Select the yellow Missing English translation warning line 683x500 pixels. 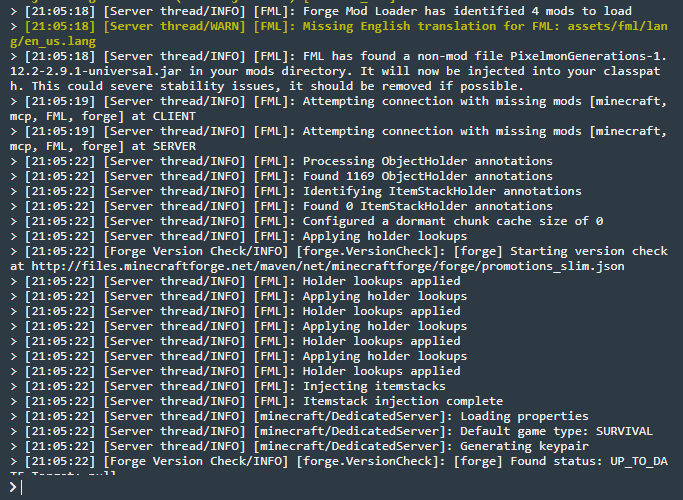pyautogui.click(x=339, y=34)
